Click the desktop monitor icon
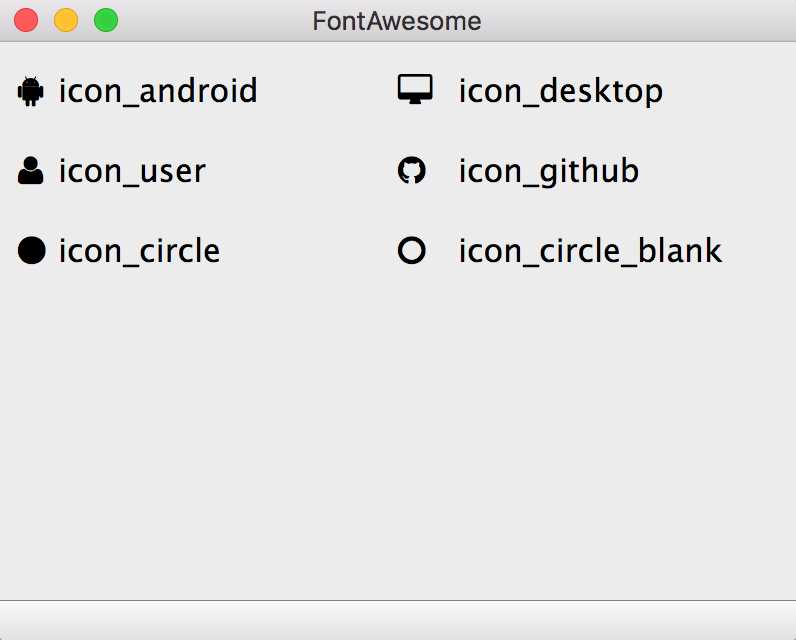This screenshot has width=796, height=640. (x=412, y=90)
